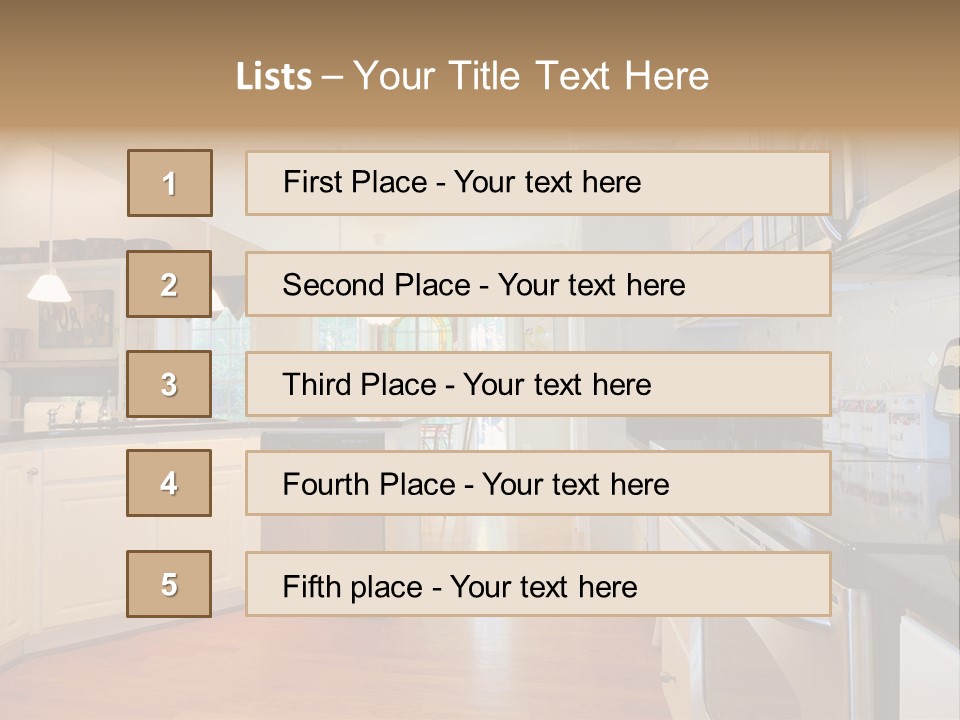Viewport: 960px width, 720px height.
Task: Select the "Second Place - Your text here" box
Action: pyautogui.click(x=538, y=284)
